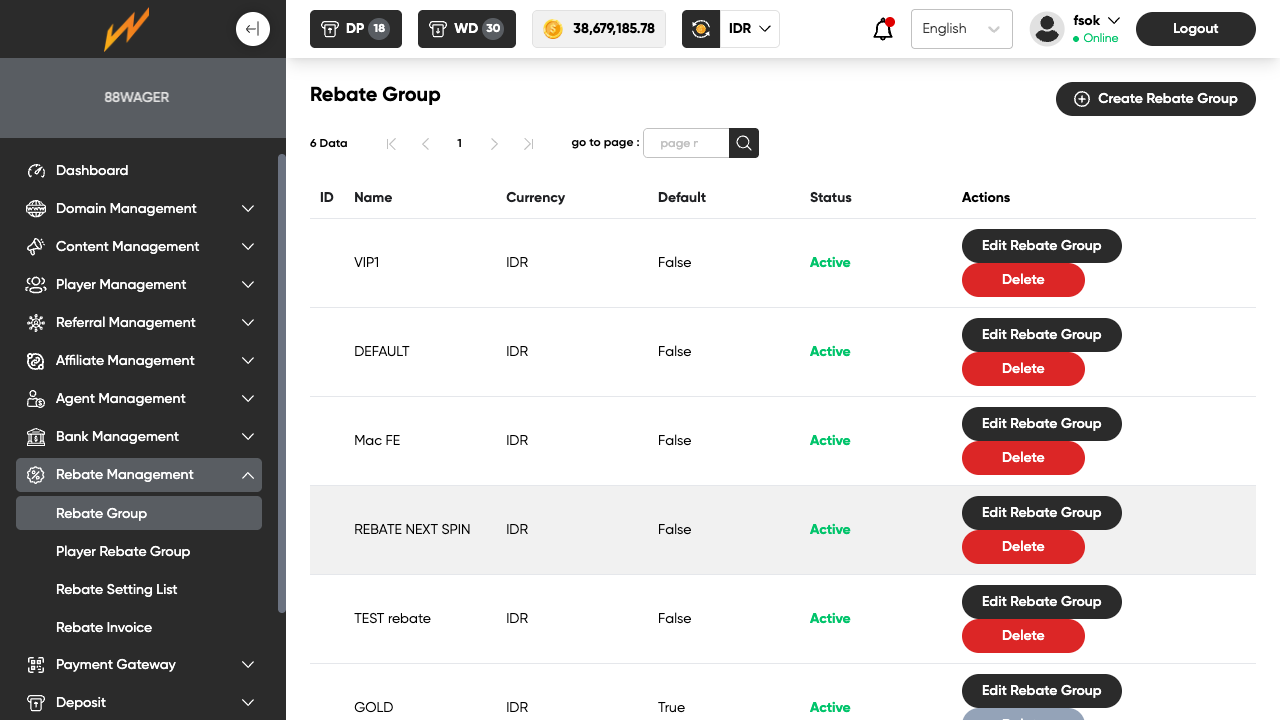Screen dimensions: 1280x720
Task: Expand Domain Management menu chevron
Action: tap(248, 209)
